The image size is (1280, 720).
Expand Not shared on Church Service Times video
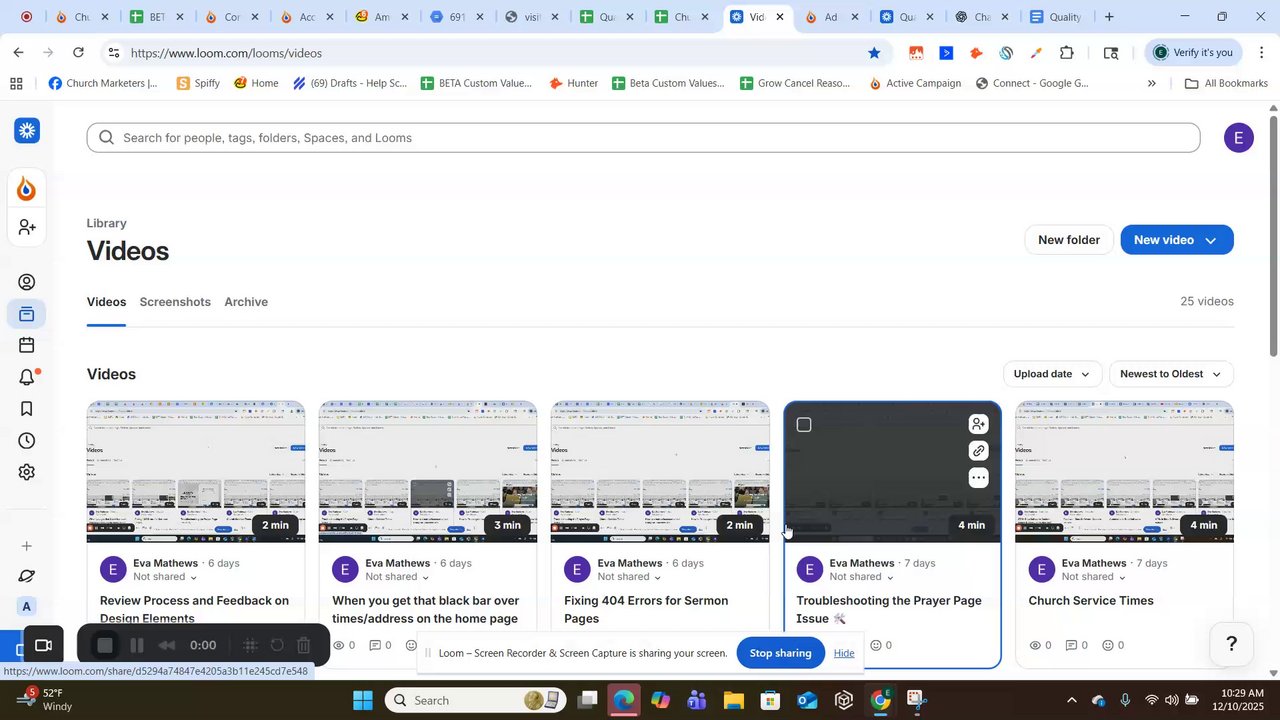pos(1094,577)
